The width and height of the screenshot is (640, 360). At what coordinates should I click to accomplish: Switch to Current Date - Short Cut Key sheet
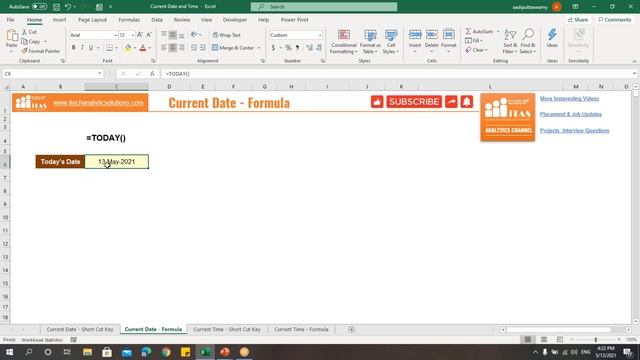click(x=80, y=329)
